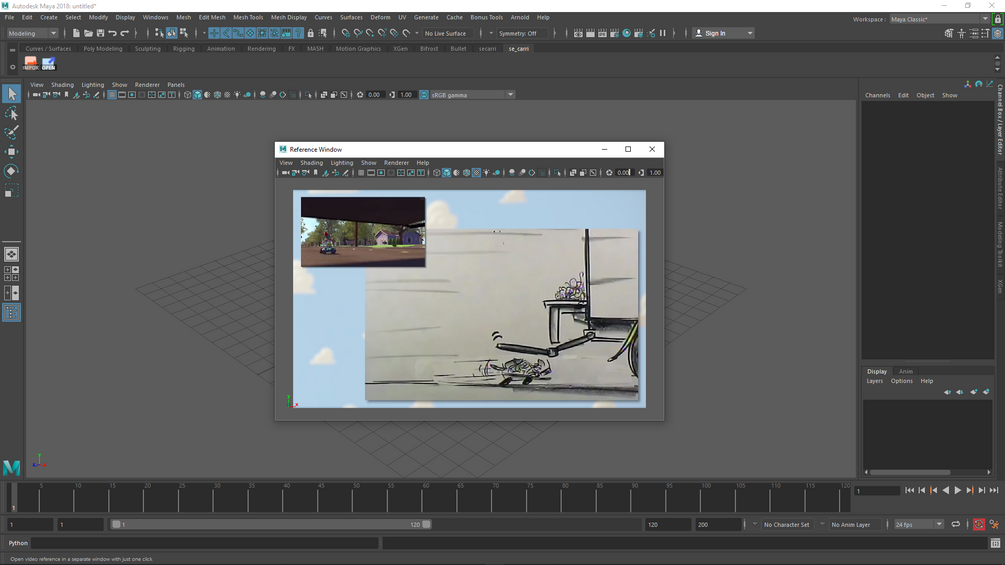Toggle auto keyframe red button
This screenshot has width=1005, height=565.
click(x=979, y=525)
